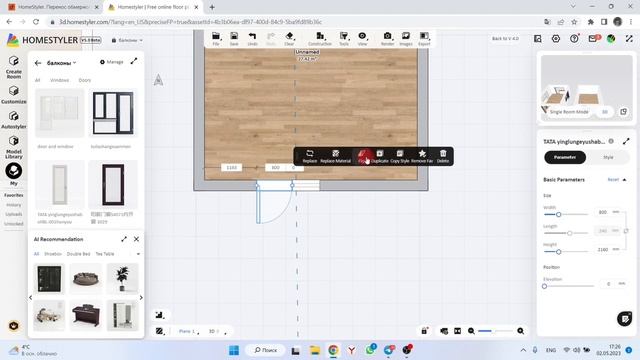Go to next AI recommendations page
Screen dimensions: 640x360
(141, 298)
